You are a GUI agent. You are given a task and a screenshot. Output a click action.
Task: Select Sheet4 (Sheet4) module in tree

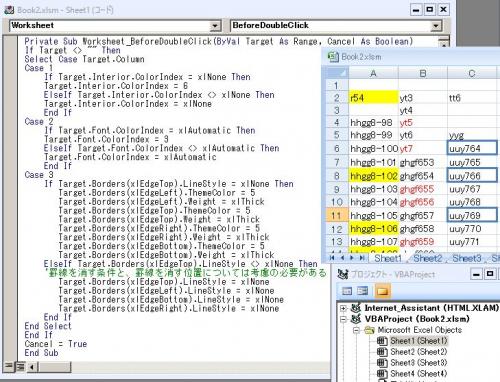419,374
